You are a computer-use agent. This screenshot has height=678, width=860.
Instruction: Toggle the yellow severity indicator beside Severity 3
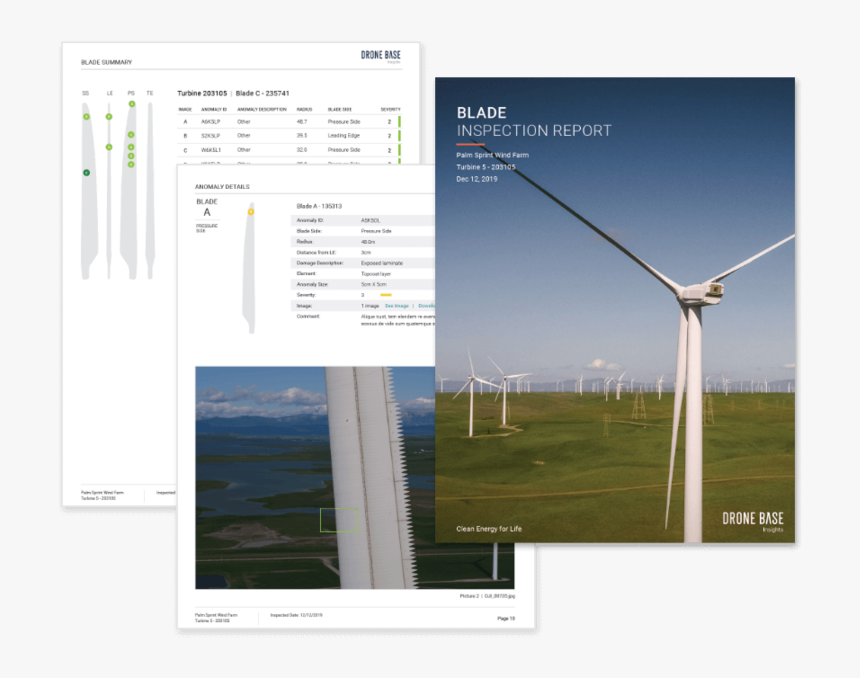point(386,295)
